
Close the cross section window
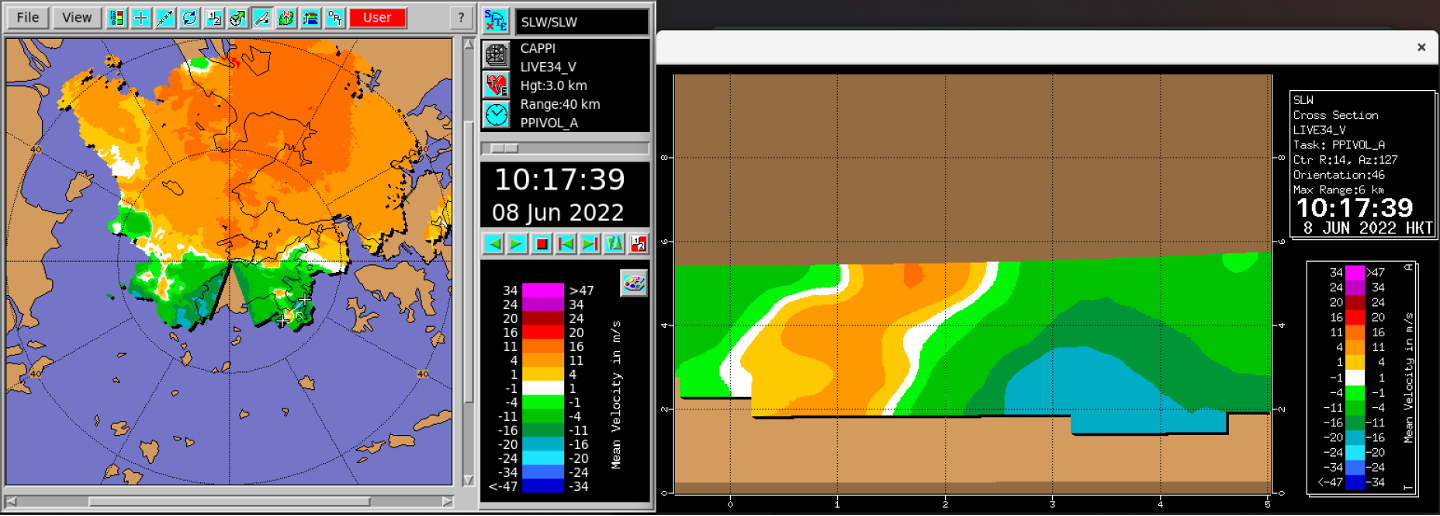click(x=1421, y=47)
